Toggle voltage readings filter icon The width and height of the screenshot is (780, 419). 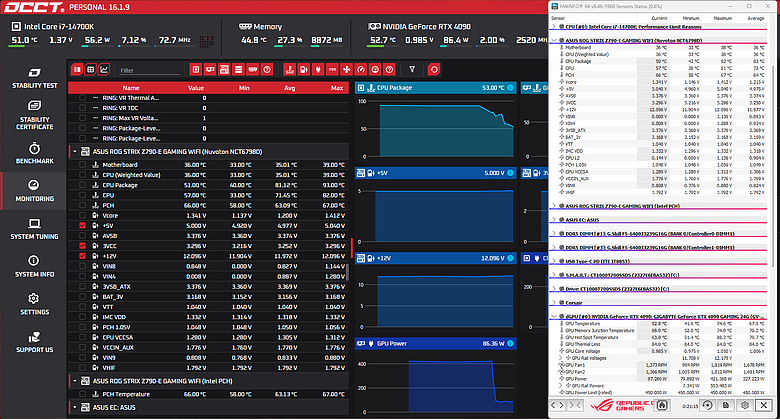[304, 70]
